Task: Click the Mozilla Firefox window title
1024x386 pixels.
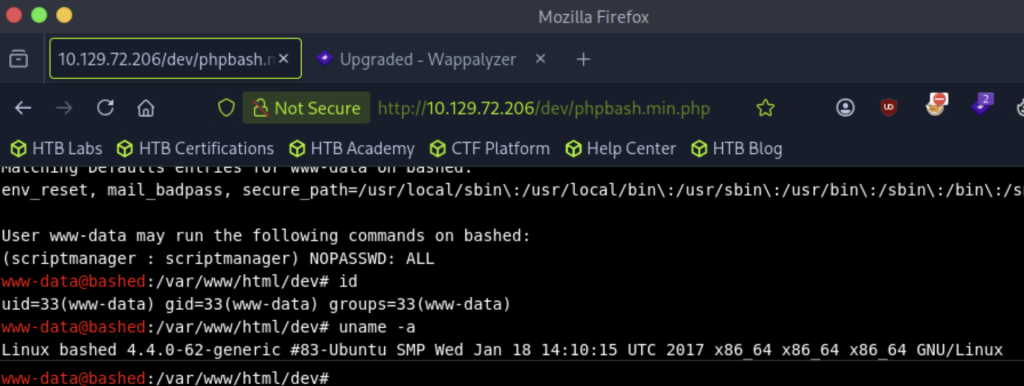Action: (593, 16)
